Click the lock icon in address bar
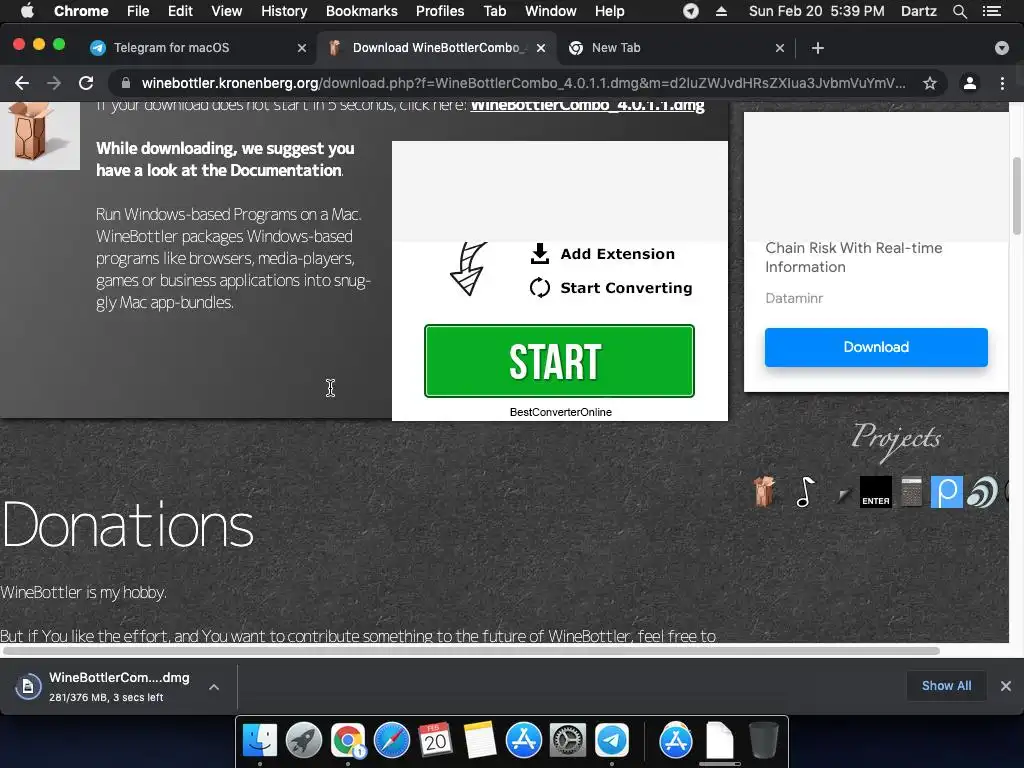Image resolution: width=1024 pixels, height=768 pixels. tap(126, 83)
